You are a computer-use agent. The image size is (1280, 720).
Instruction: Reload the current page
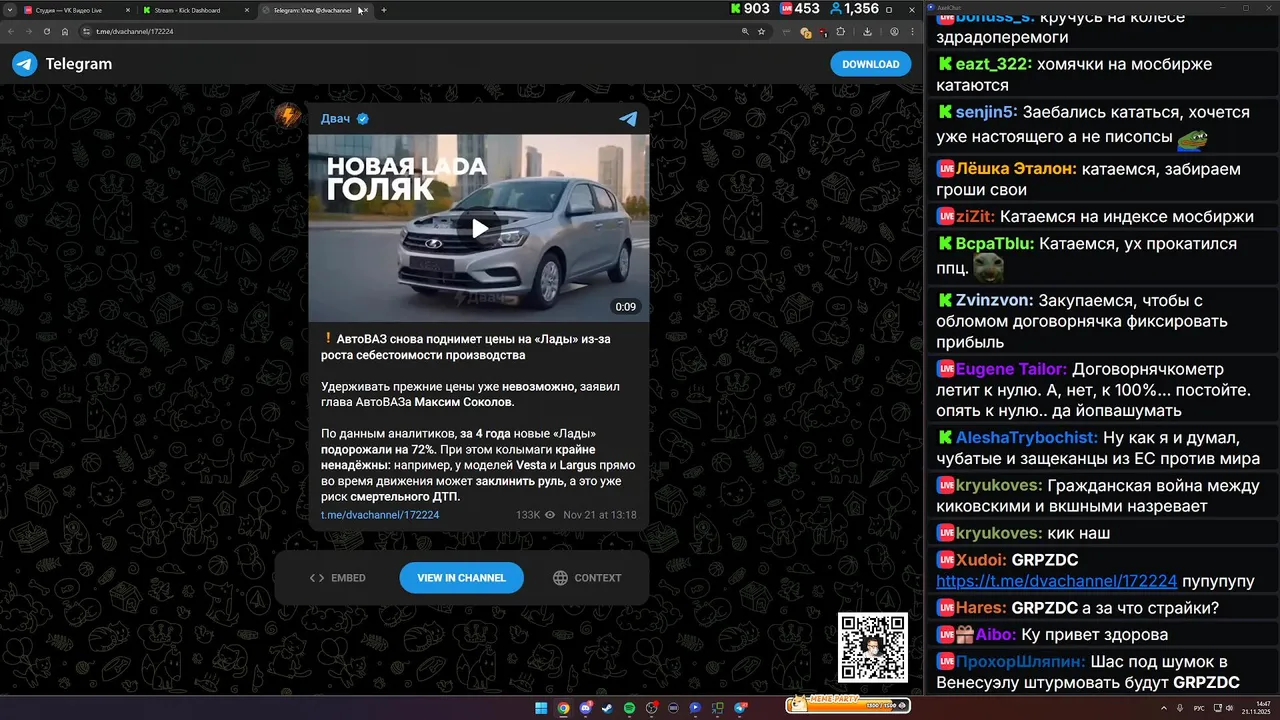pyautogui.click(x=47, y=31)
